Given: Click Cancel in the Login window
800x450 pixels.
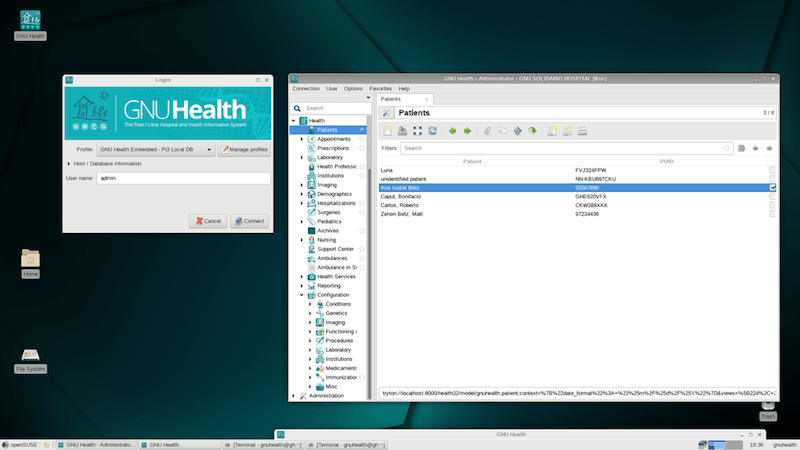Looking at the screenshot, I should 208,221.
